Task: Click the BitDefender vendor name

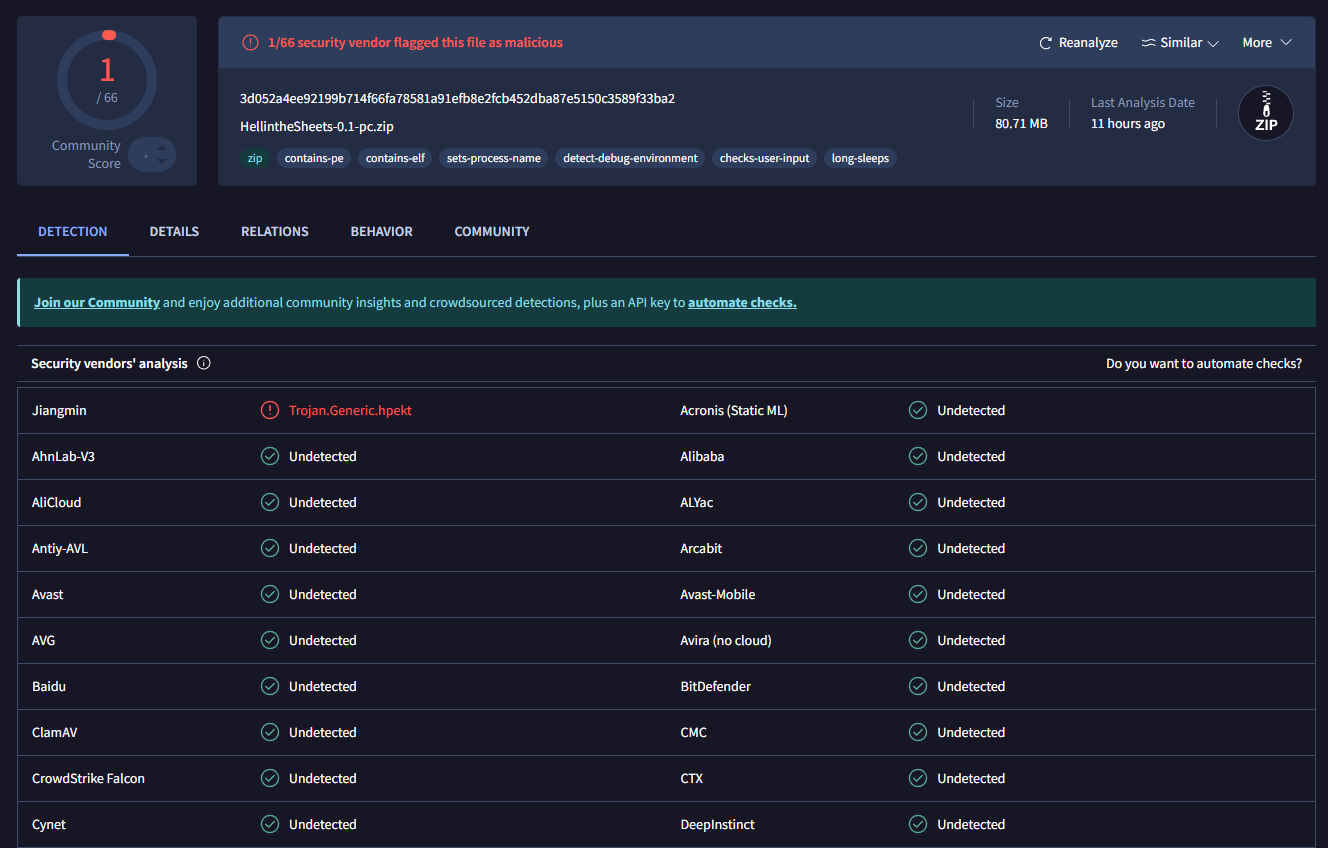Action: pyautogui.click(x=716, y=686)
